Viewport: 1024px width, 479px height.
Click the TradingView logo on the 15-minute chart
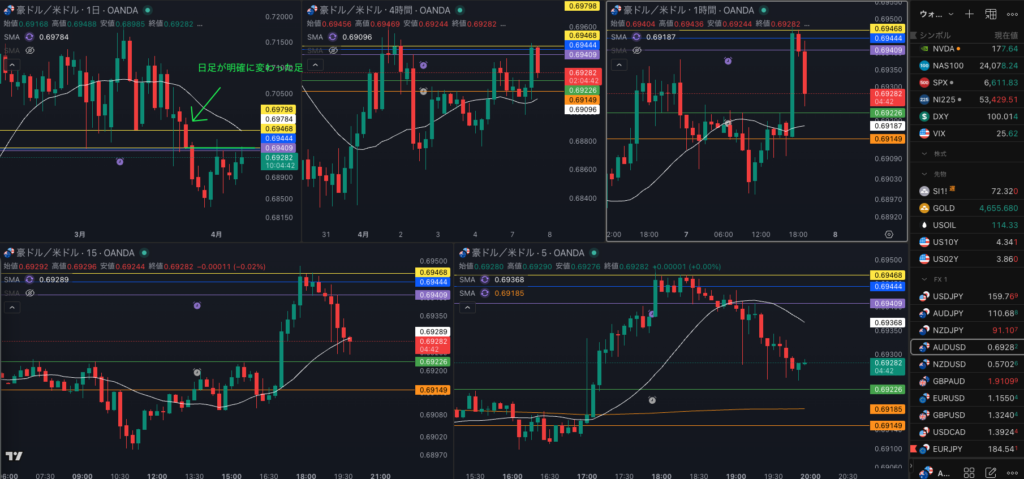point(14,456)
